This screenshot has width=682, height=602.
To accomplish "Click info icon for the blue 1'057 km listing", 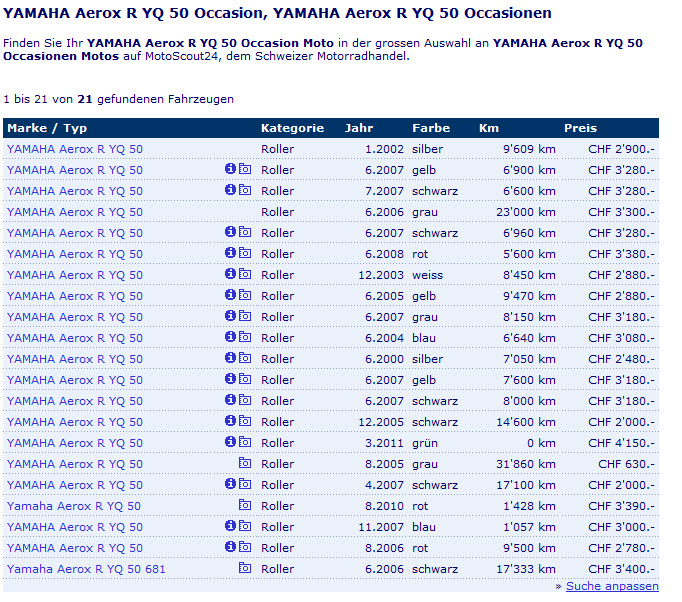I will pos(230,527).
